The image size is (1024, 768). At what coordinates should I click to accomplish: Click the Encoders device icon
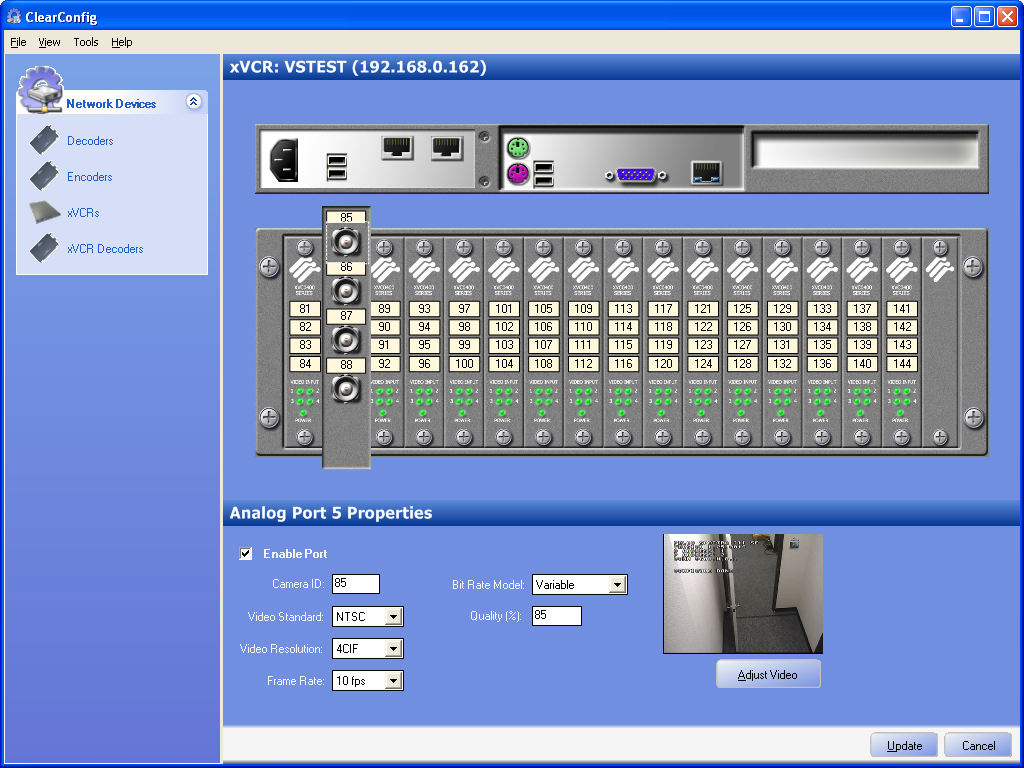[44, 177]
